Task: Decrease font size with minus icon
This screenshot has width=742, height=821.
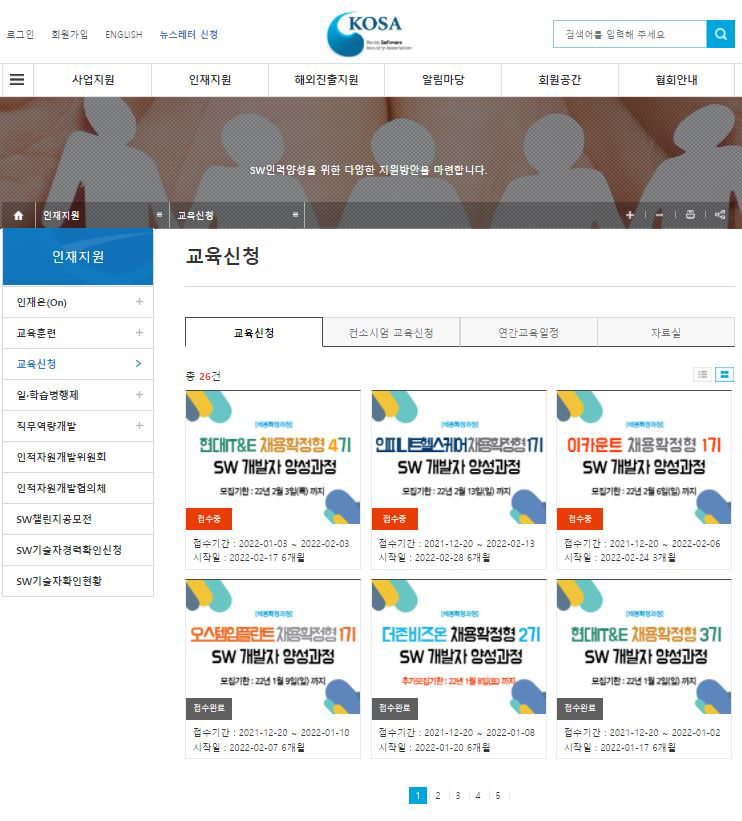Action: tap(660, 215)
